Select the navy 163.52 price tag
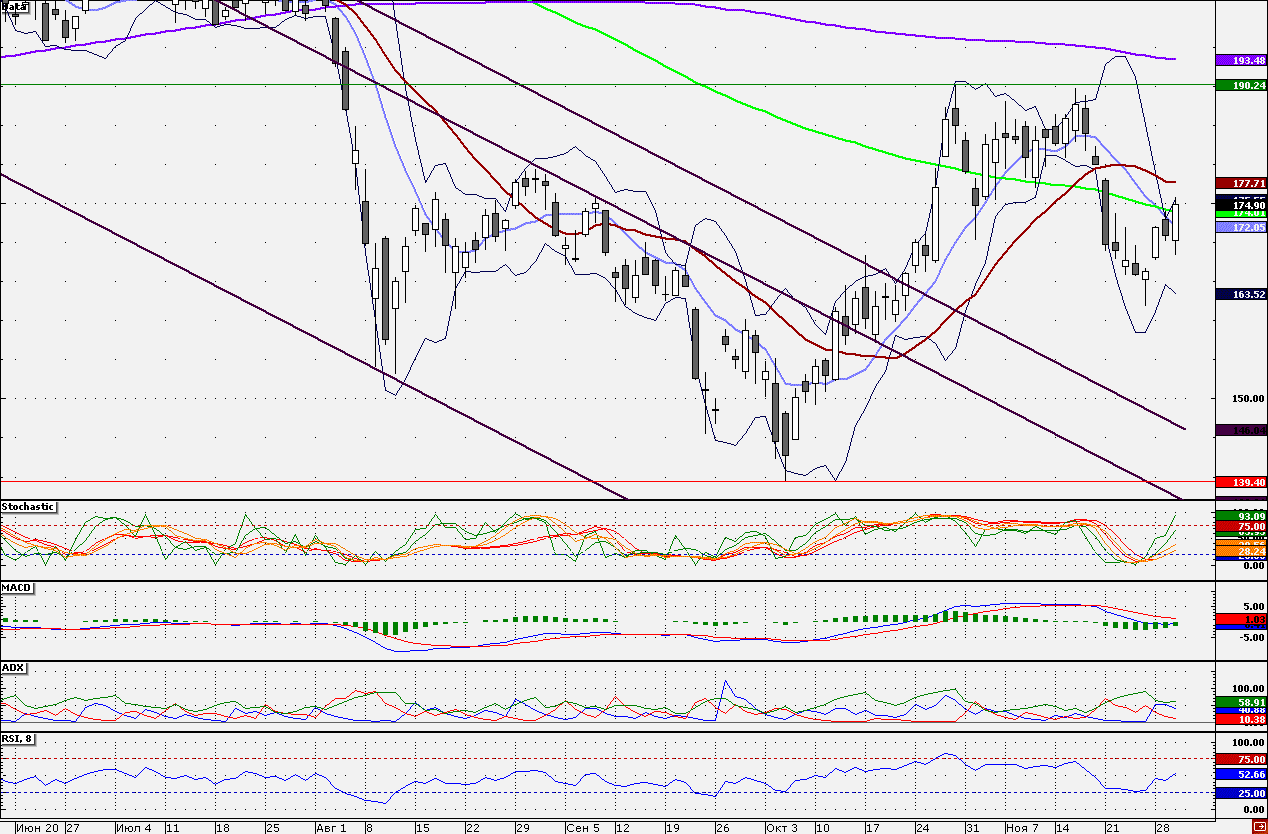The image size is (1268, 834). 1241,294
